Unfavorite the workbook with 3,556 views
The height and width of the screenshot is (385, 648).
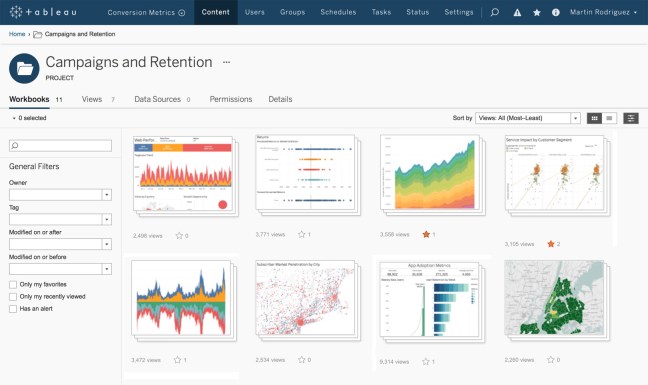point(426,234)
